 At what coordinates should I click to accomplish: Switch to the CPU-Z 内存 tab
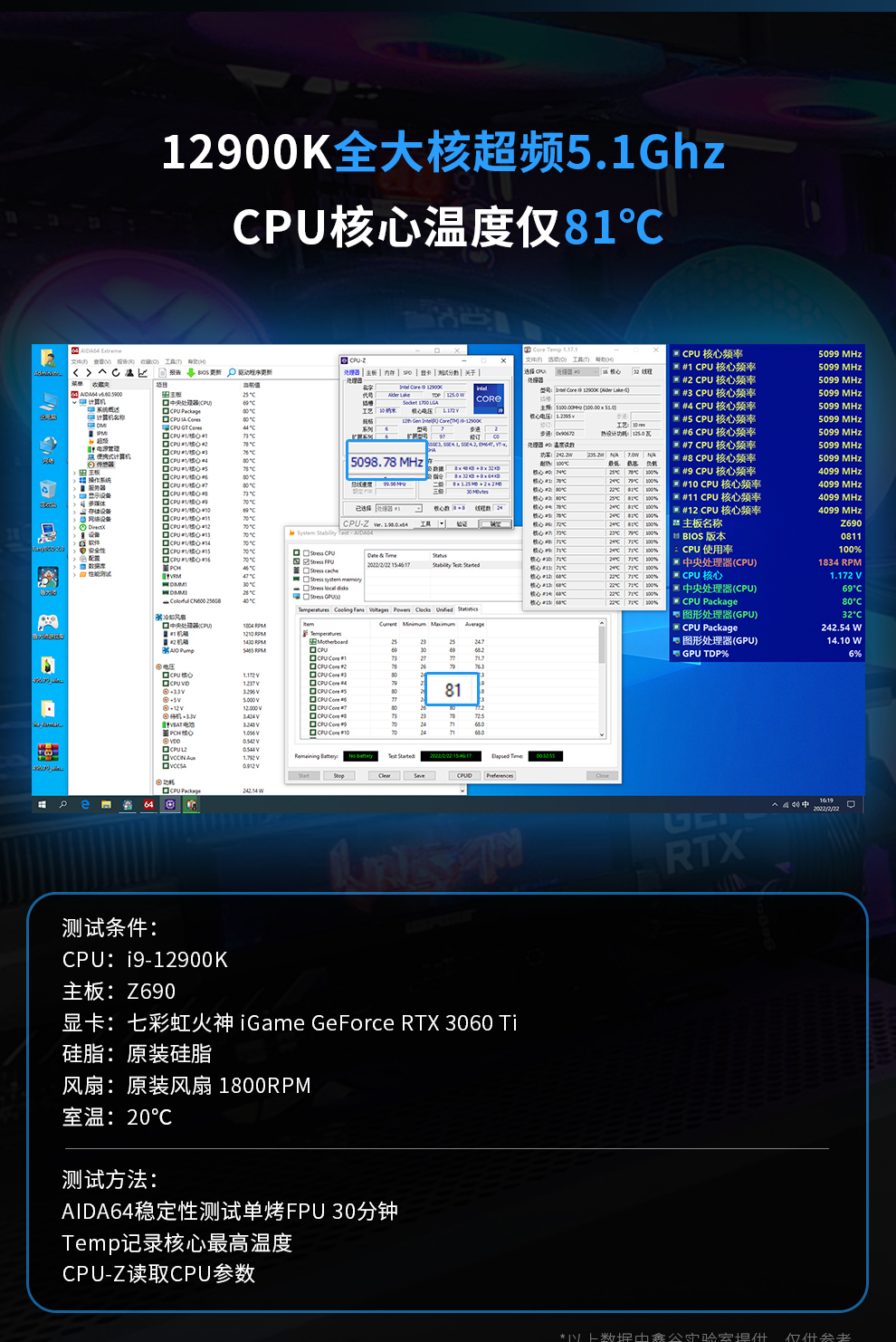(390, 372)
